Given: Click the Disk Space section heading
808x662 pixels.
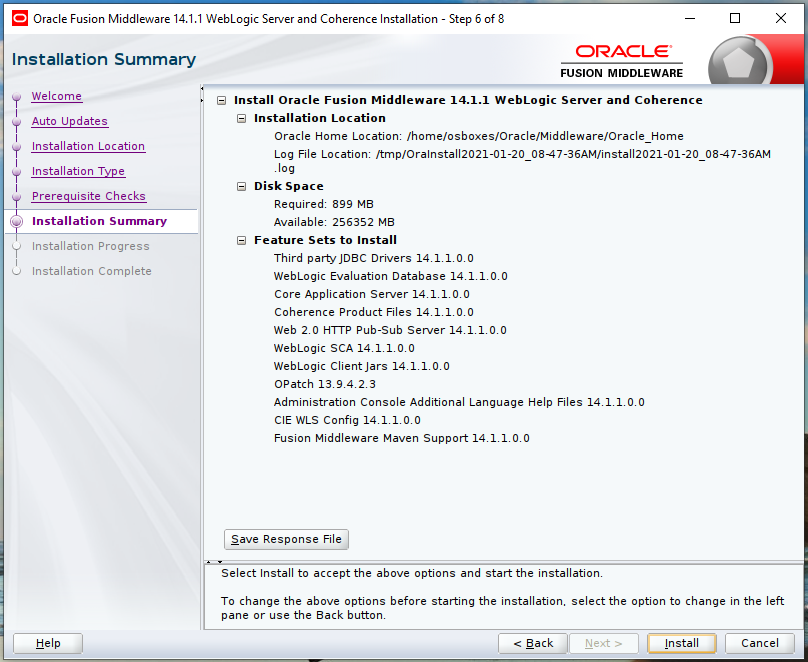Looking at the screenshot, I should pyautogui.click(x=289, y=186).
